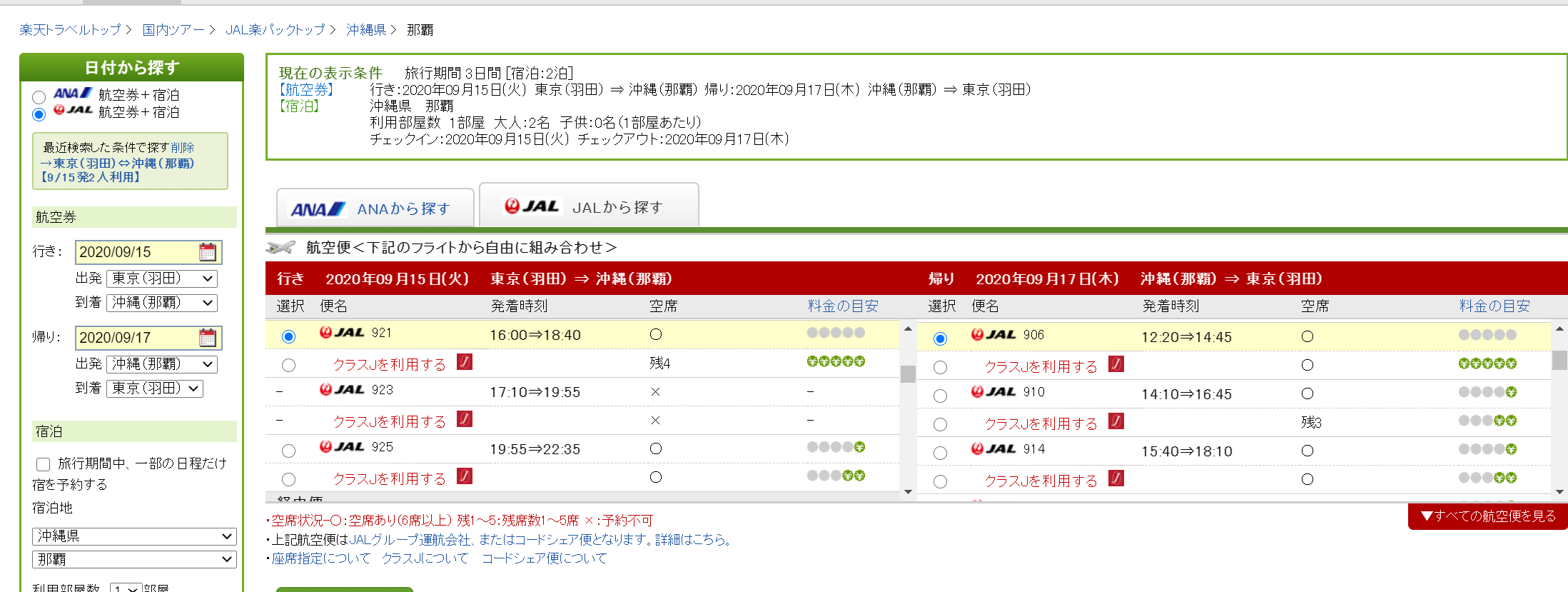Open 座席指定について link
Image resolution: width=1568 pixels, height=592 pixels.
click(321, 558)
